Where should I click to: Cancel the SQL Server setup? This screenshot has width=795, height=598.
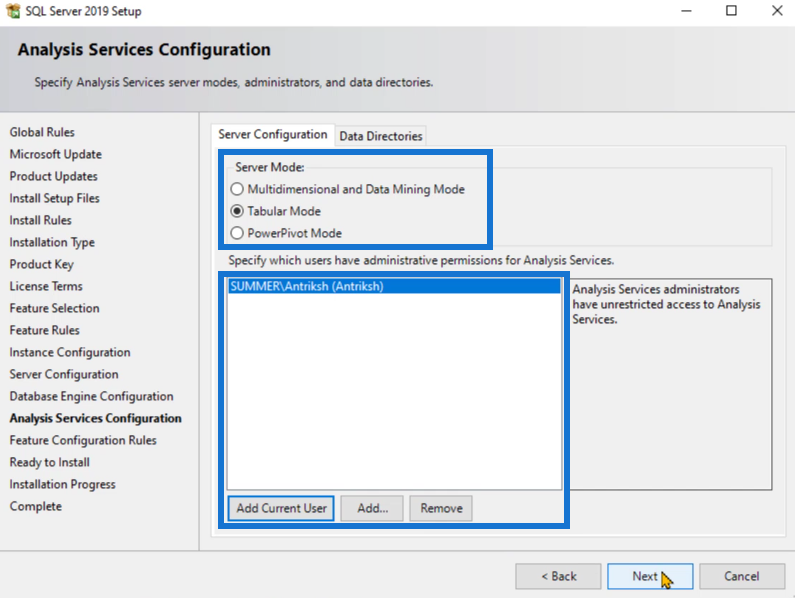click(742, 576)
